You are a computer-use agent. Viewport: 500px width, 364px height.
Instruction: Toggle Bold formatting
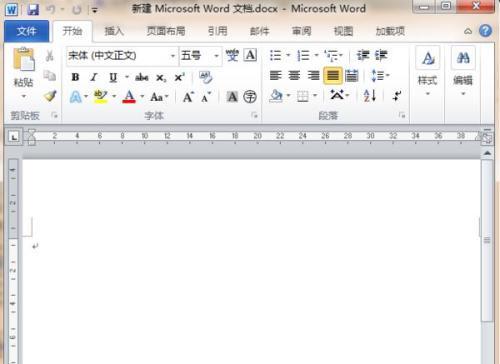(75, 77)
